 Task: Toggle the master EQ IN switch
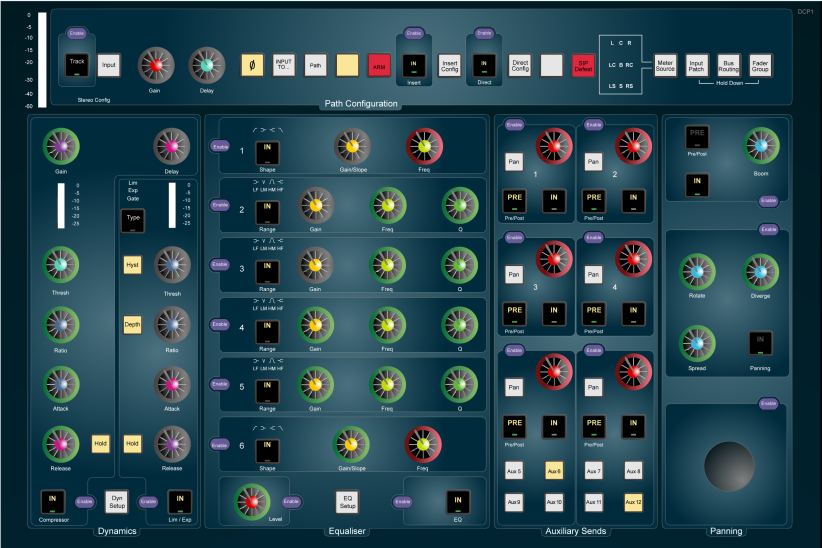tap(458, 502)
